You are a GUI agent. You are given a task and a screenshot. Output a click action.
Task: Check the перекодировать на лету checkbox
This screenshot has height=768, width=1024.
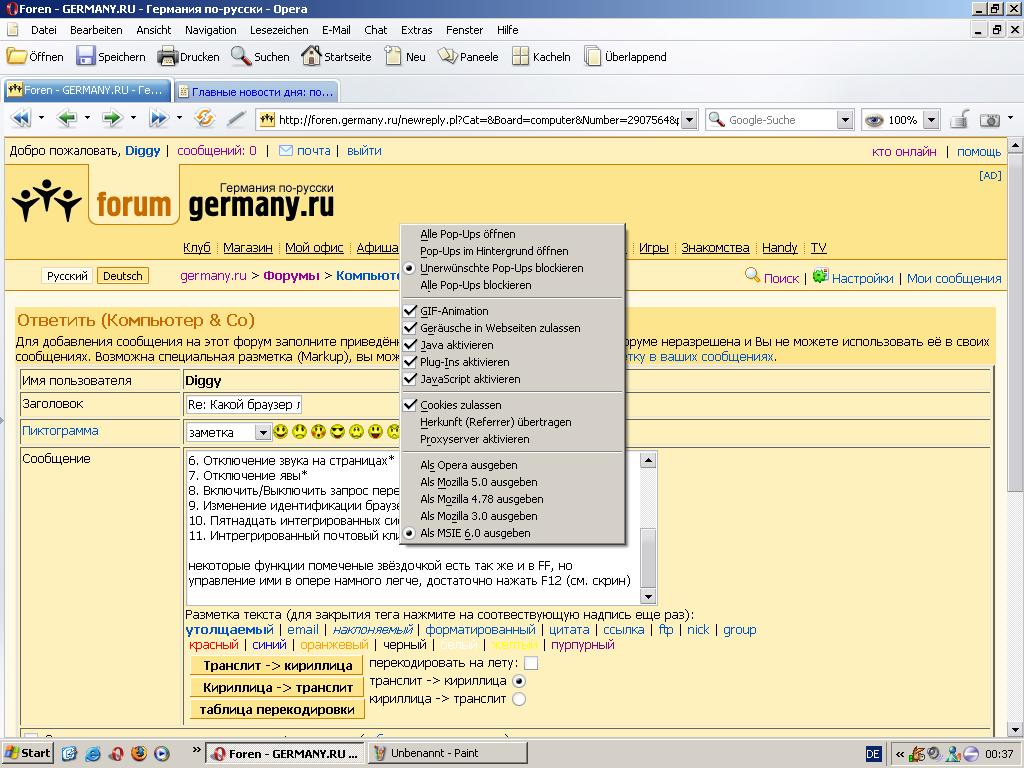point(532,664)
